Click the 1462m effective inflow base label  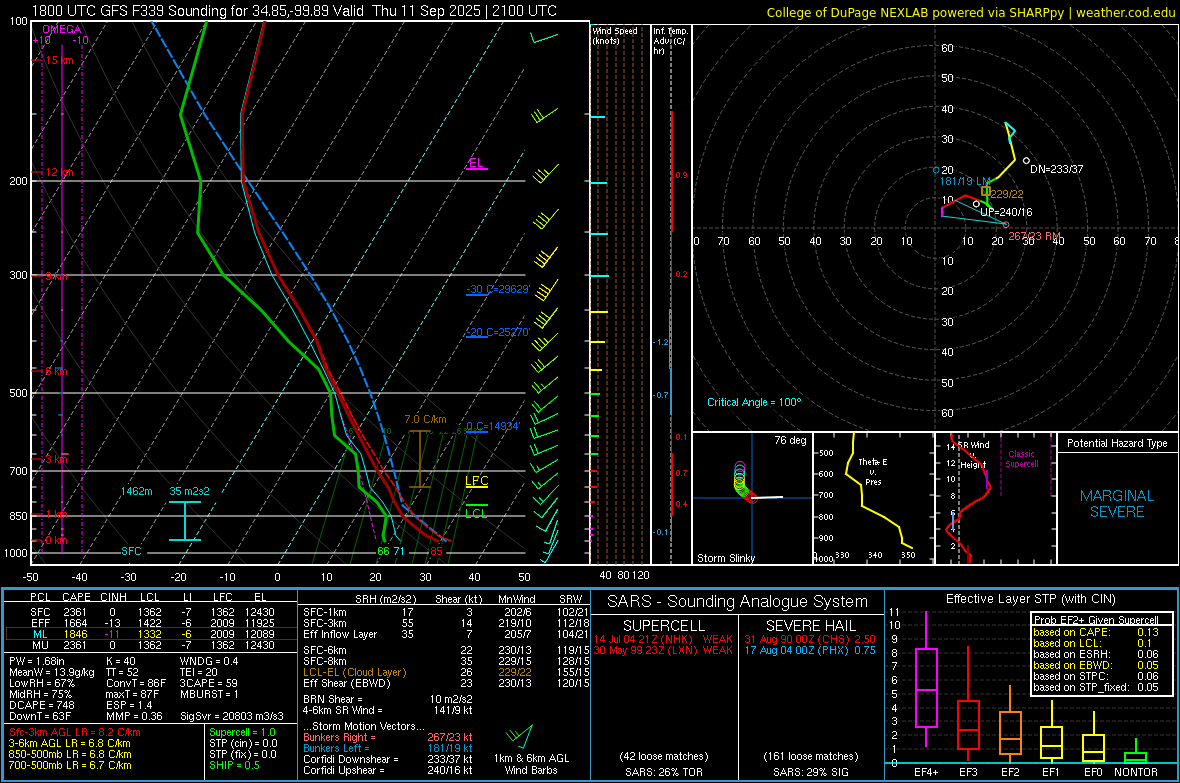pos(136,491)
